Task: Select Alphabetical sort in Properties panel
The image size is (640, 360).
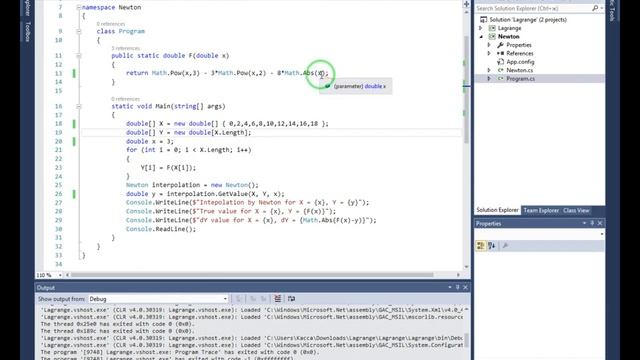Action: (491, 246)
